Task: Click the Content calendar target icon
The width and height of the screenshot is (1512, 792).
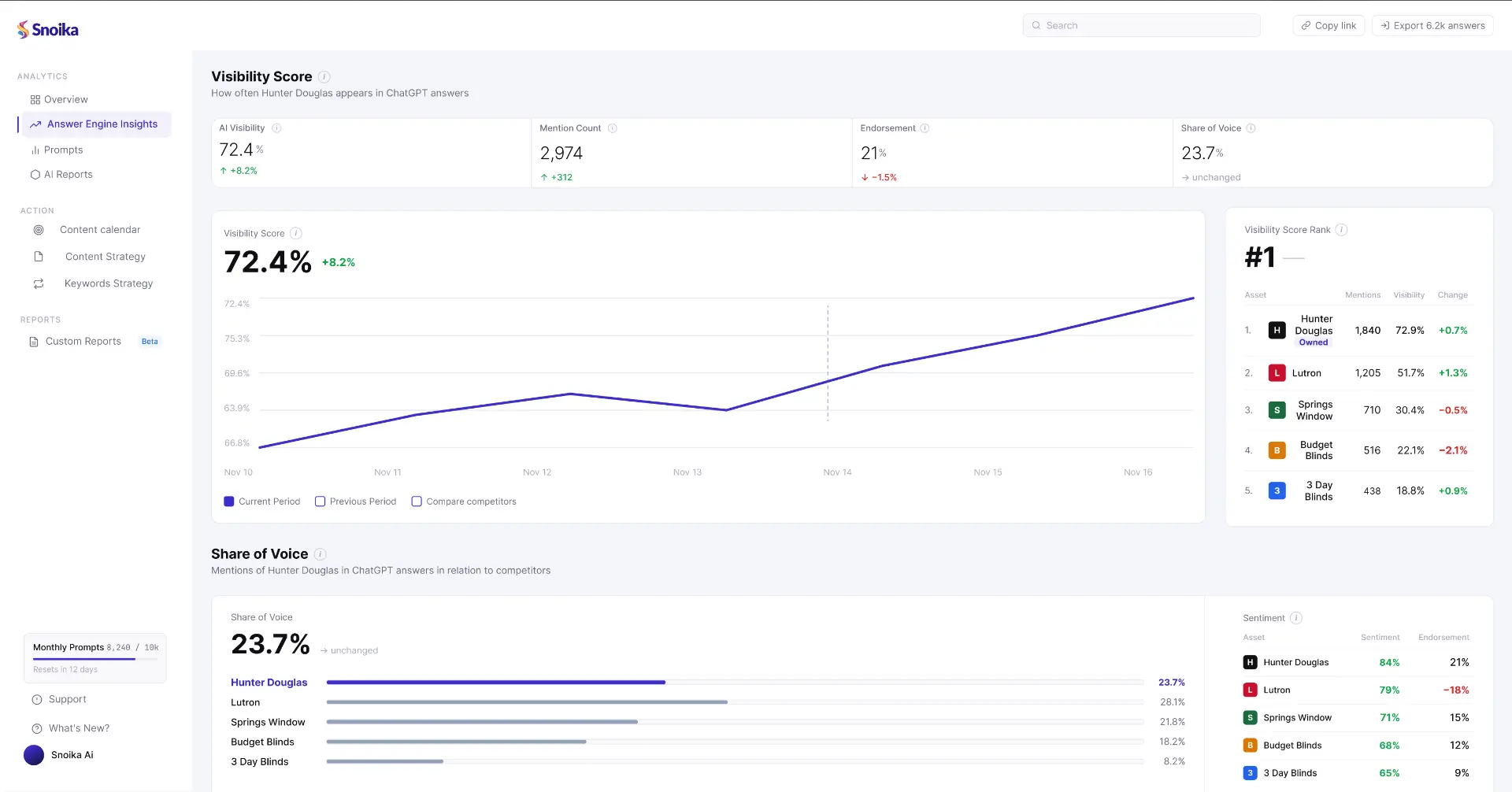Action: click(x=39, y=229)
